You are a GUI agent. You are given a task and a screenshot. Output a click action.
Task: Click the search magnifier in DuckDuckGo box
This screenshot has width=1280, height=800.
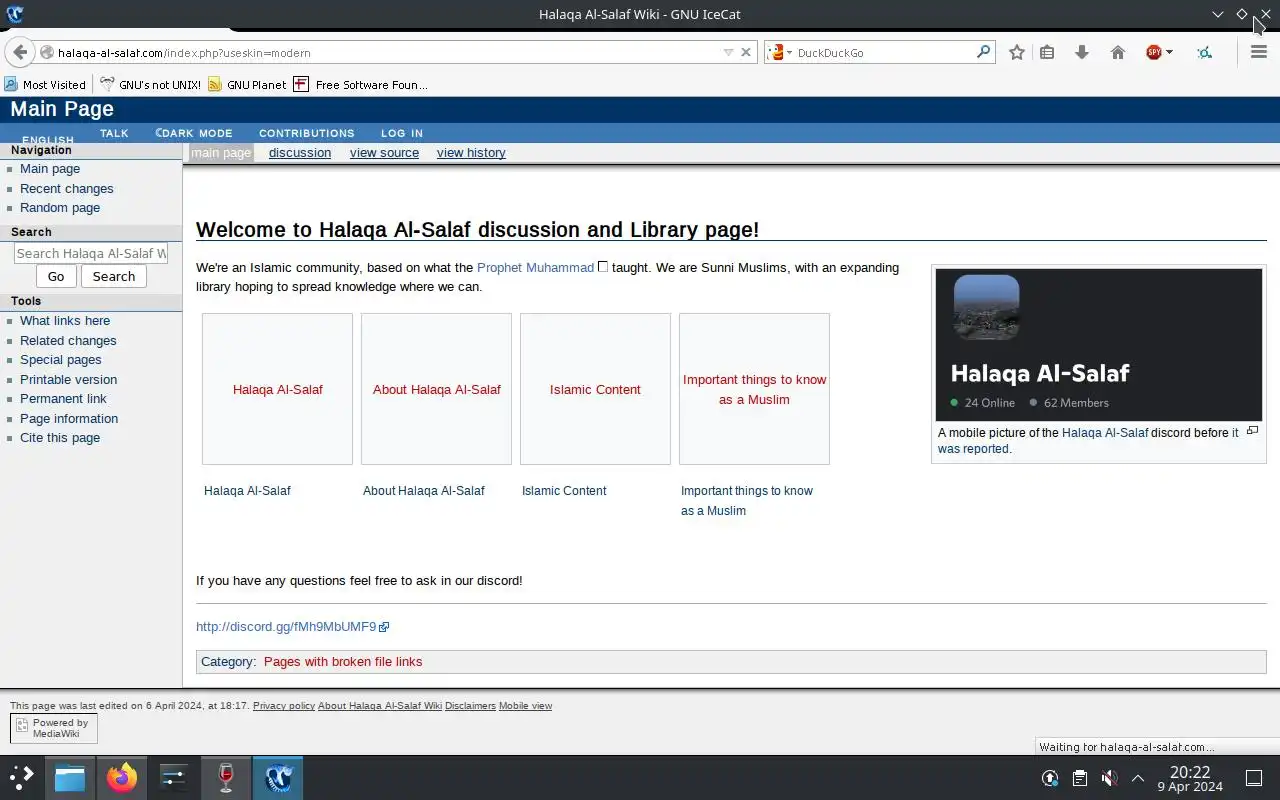point(983,52)
